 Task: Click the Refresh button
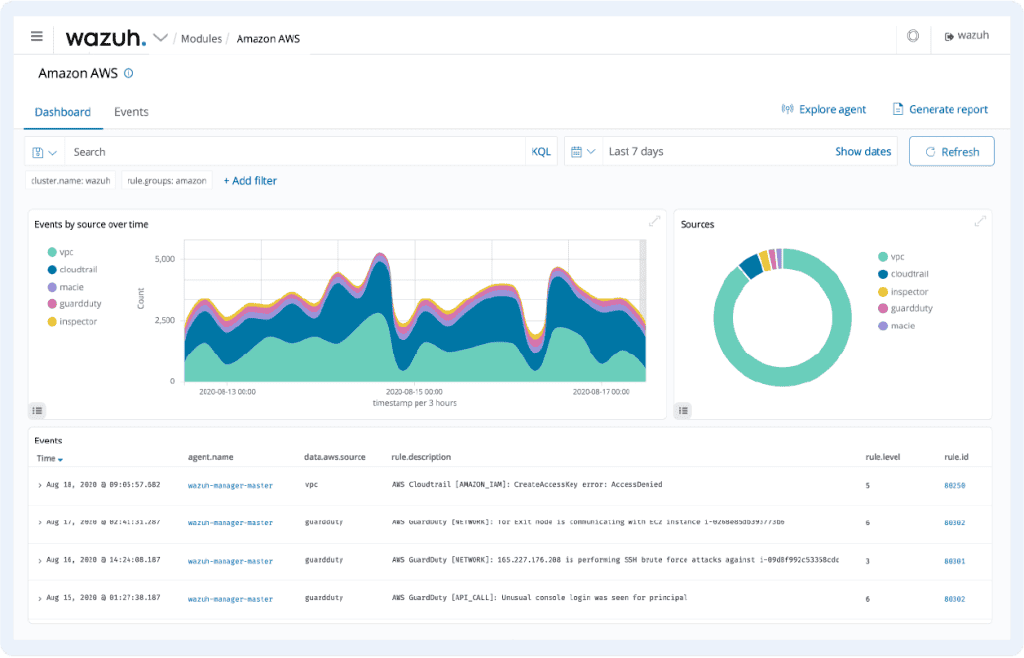tap(951, 152)
